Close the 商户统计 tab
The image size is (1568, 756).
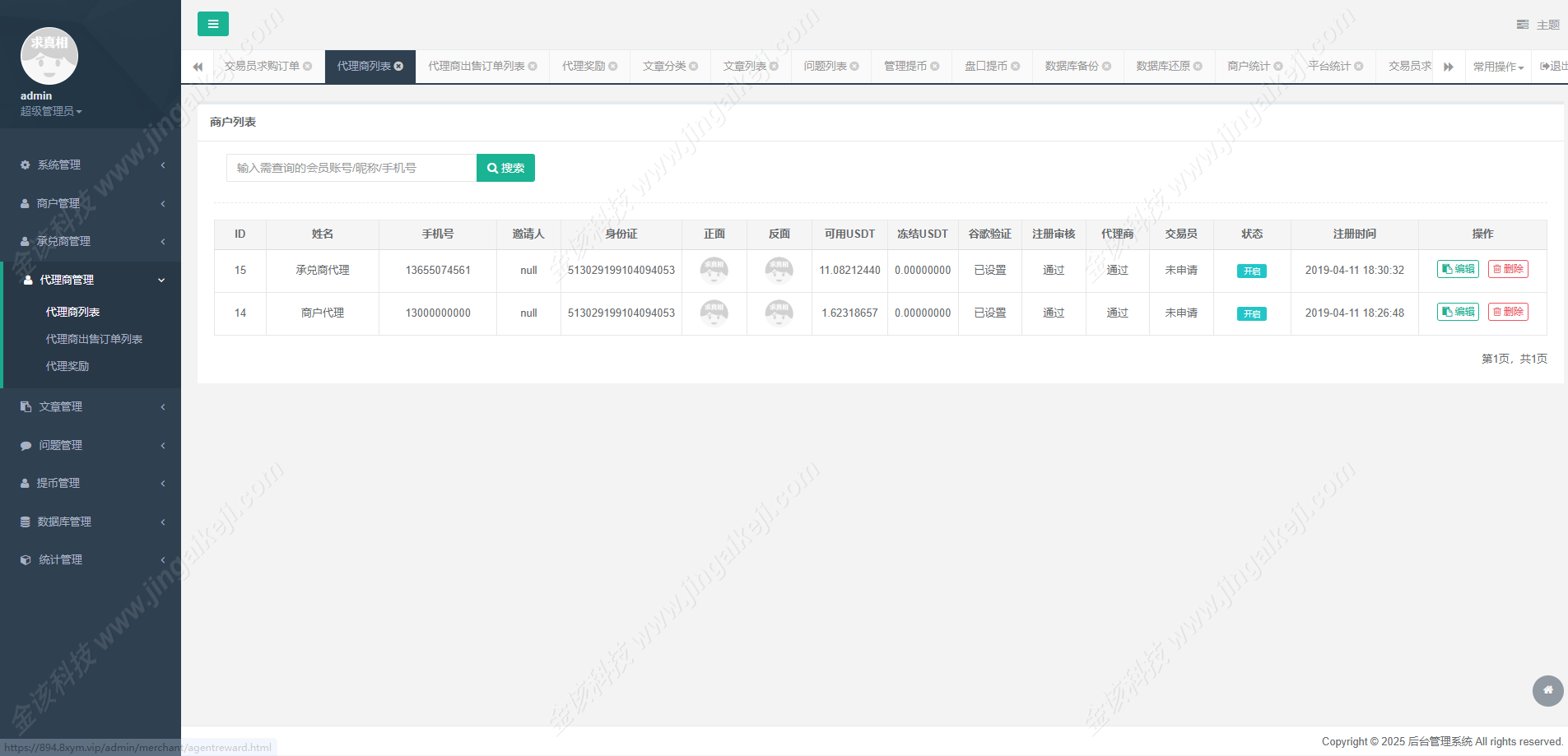click(x=1278, y=67)
